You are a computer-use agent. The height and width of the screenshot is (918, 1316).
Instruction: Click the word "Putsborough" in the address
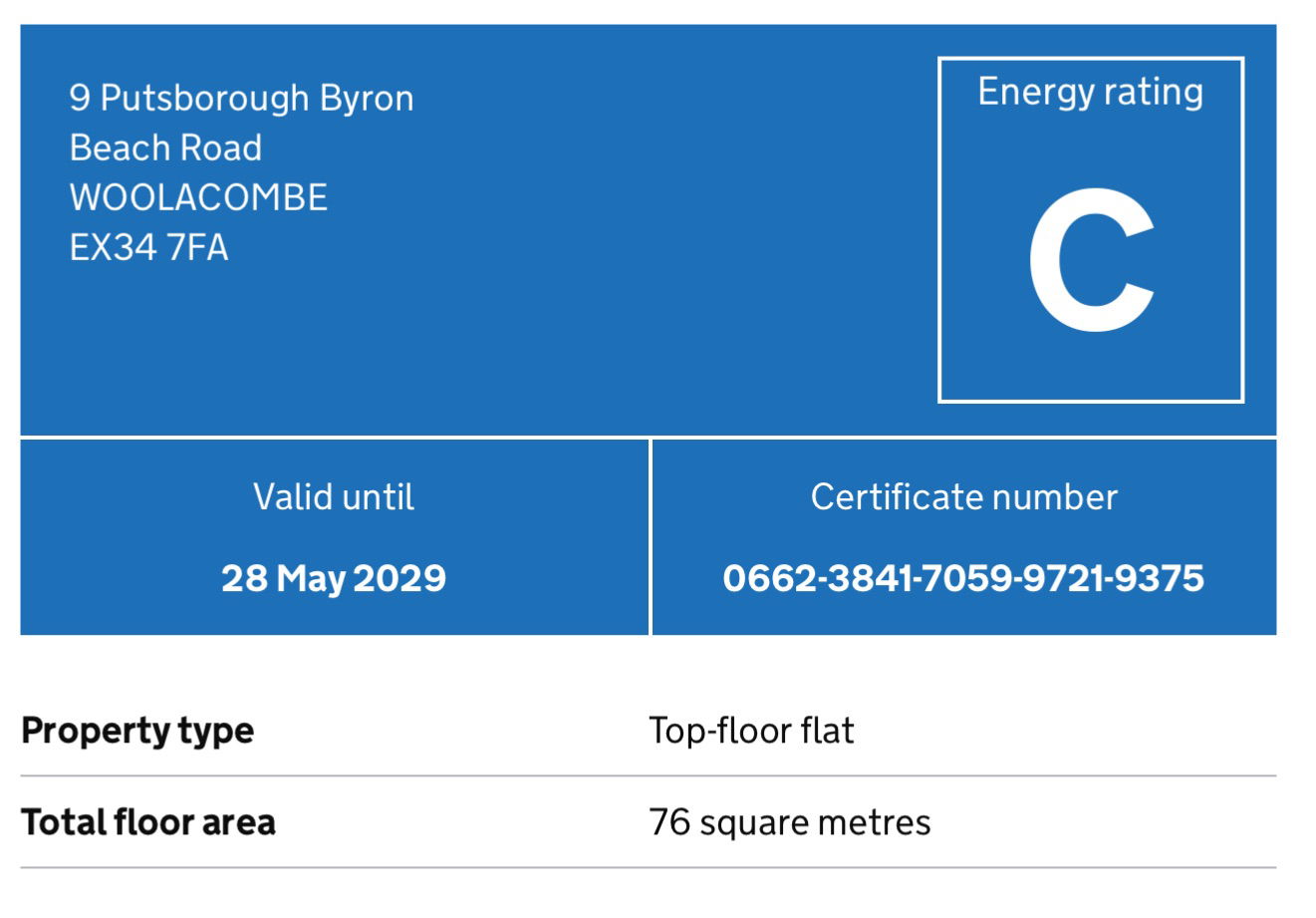[205, 99]
